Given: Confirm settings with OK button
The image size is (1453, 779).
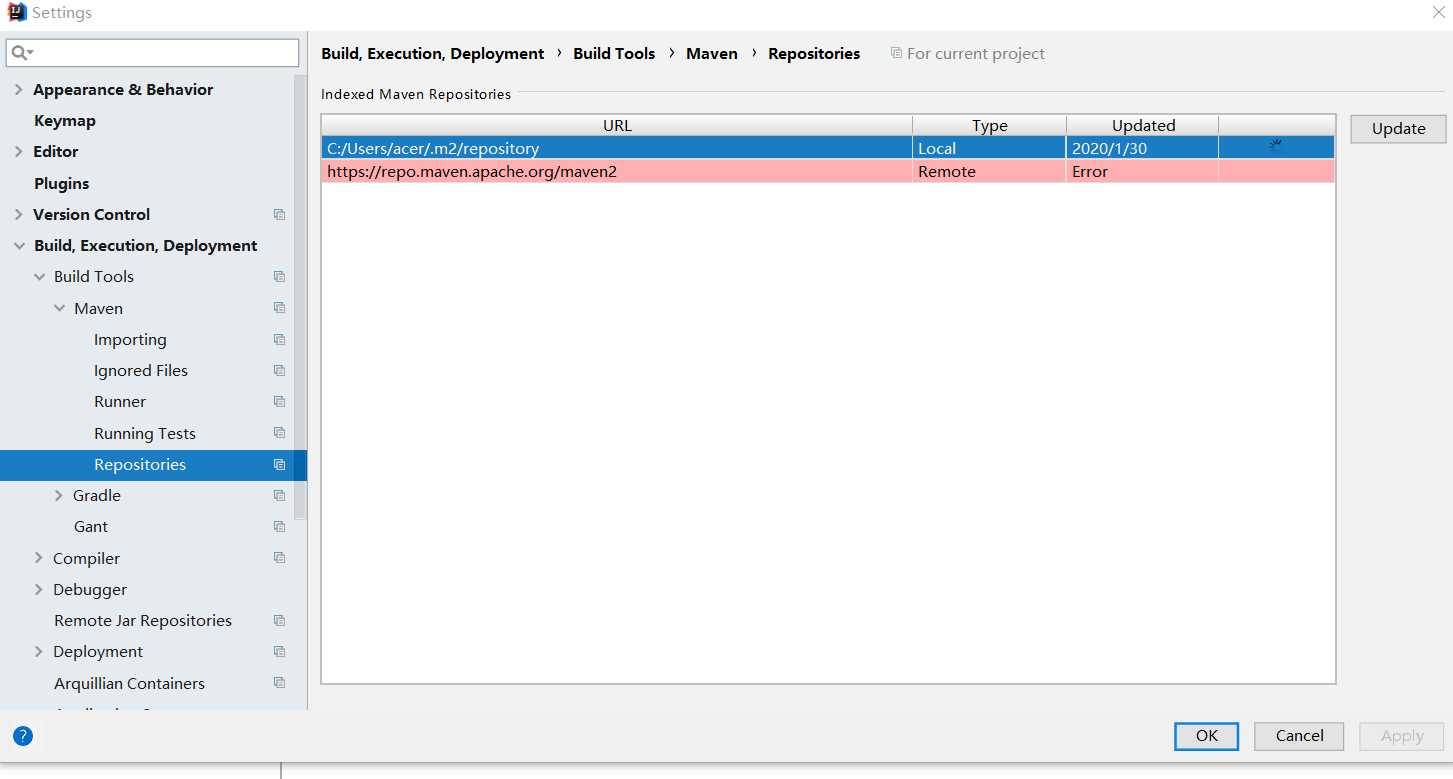Looking at the screenshot, I should coord(1207,736).
